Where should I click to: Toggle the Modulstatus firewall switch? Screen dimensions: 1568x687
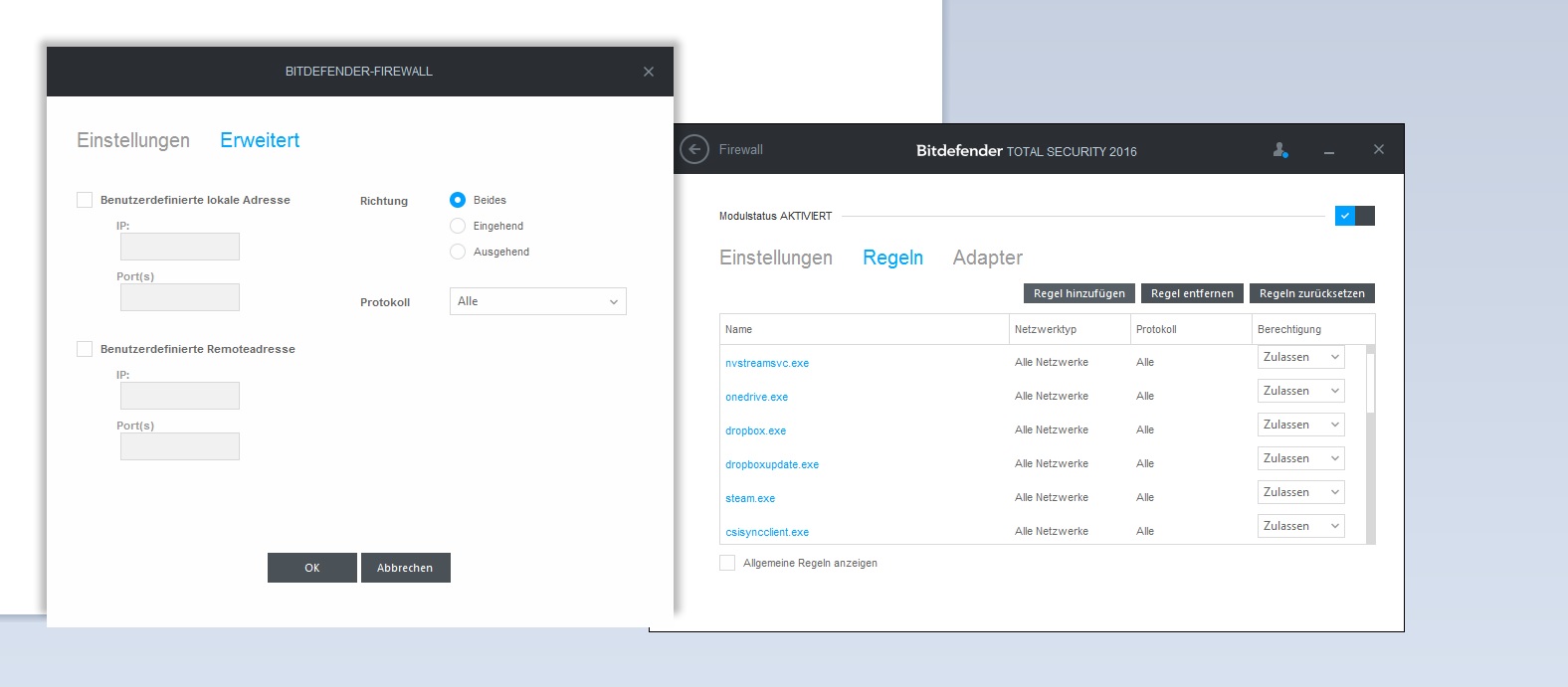(1354, 216)
